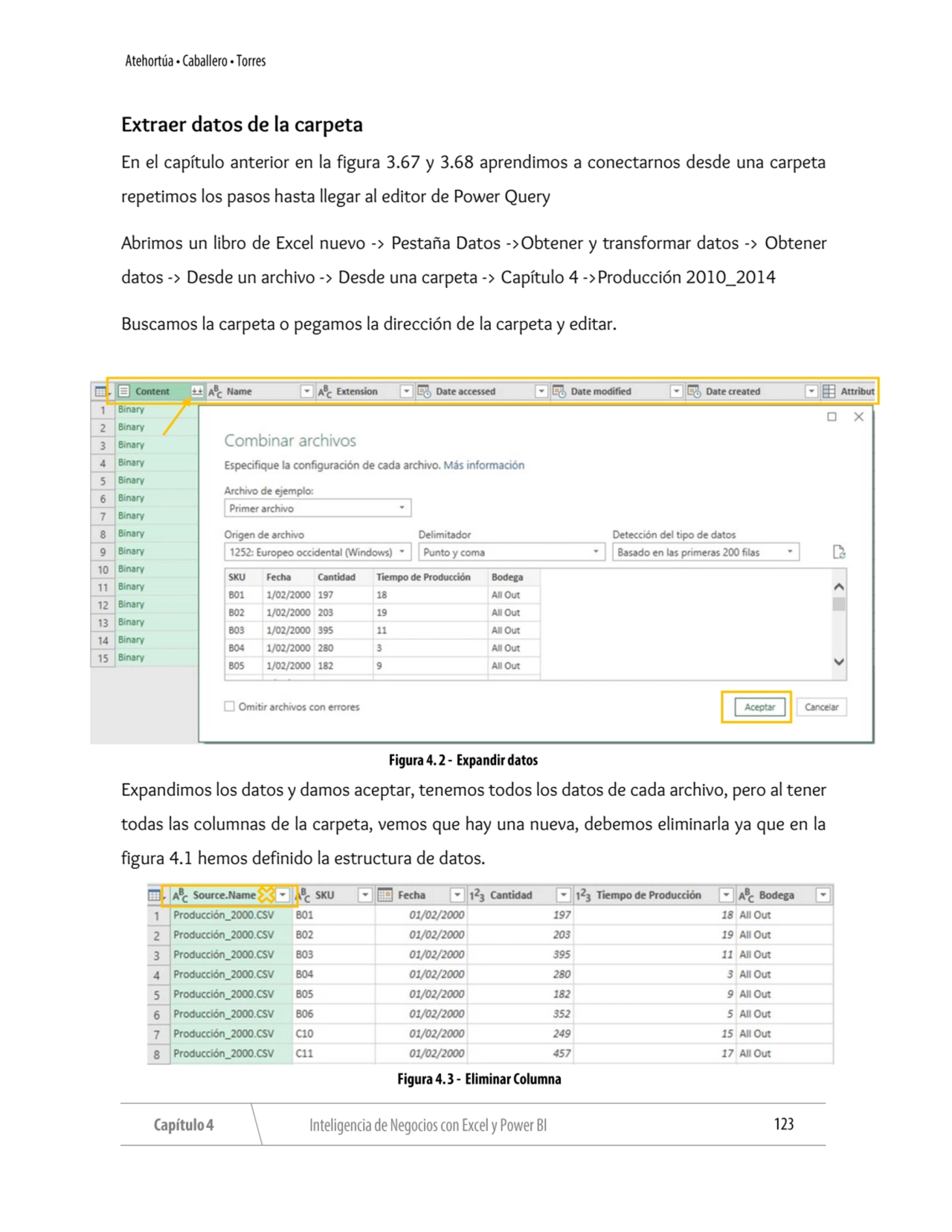The height and width of the screenshot is (1232, 952).
Task: Open Origen de archivo encoding dropdown
Action: pos(318,552)
